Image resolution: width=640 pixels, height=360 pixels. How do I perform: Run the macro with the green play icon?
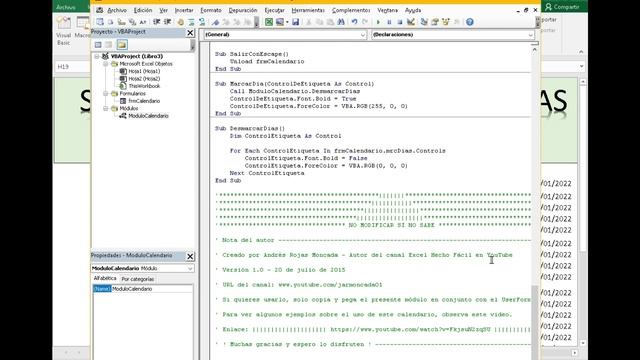click(x=378, y=22)
